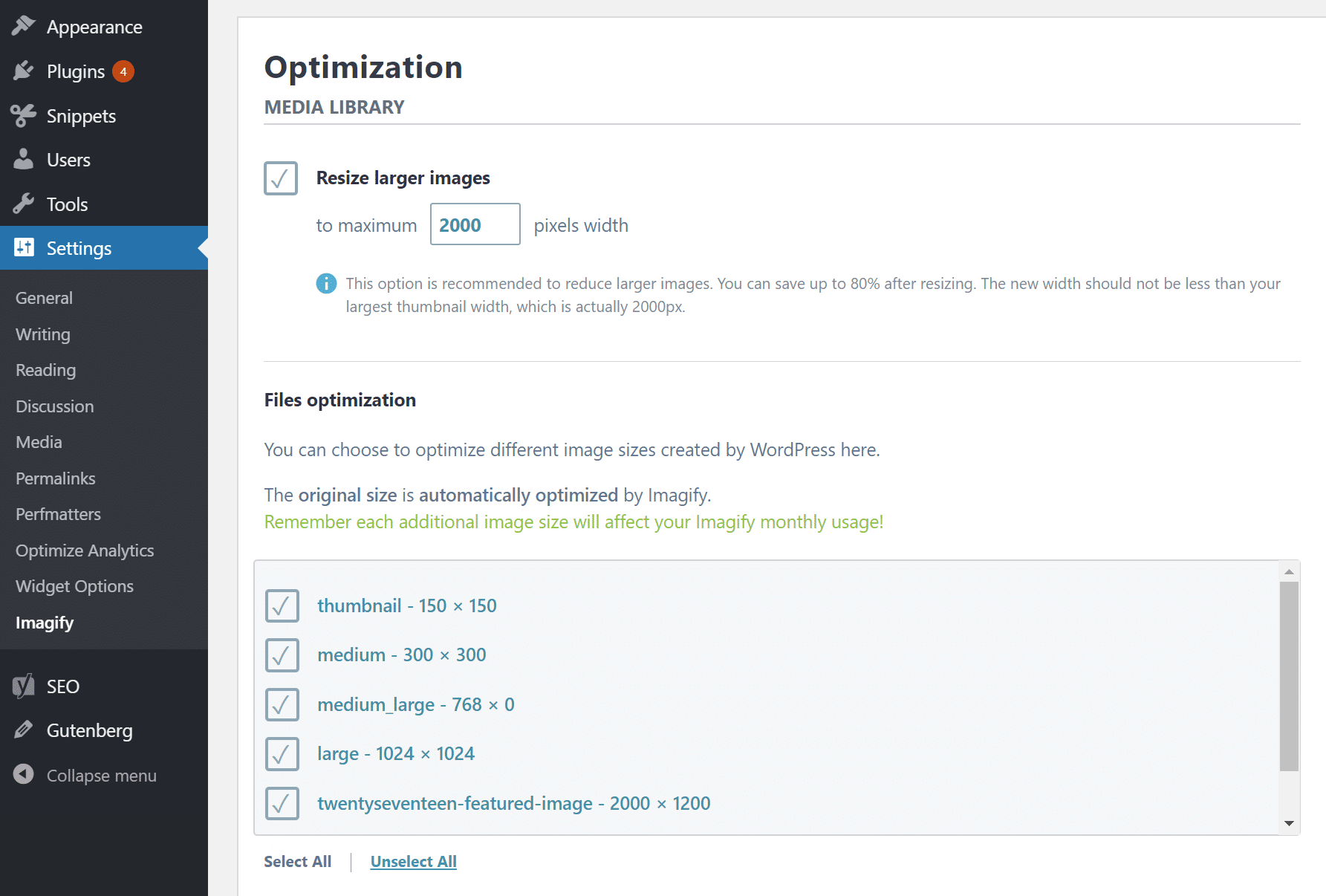Open the Appearance paintbrush icon in sidebar
This screenshot has width=1326, height=896.
(23, 25)
